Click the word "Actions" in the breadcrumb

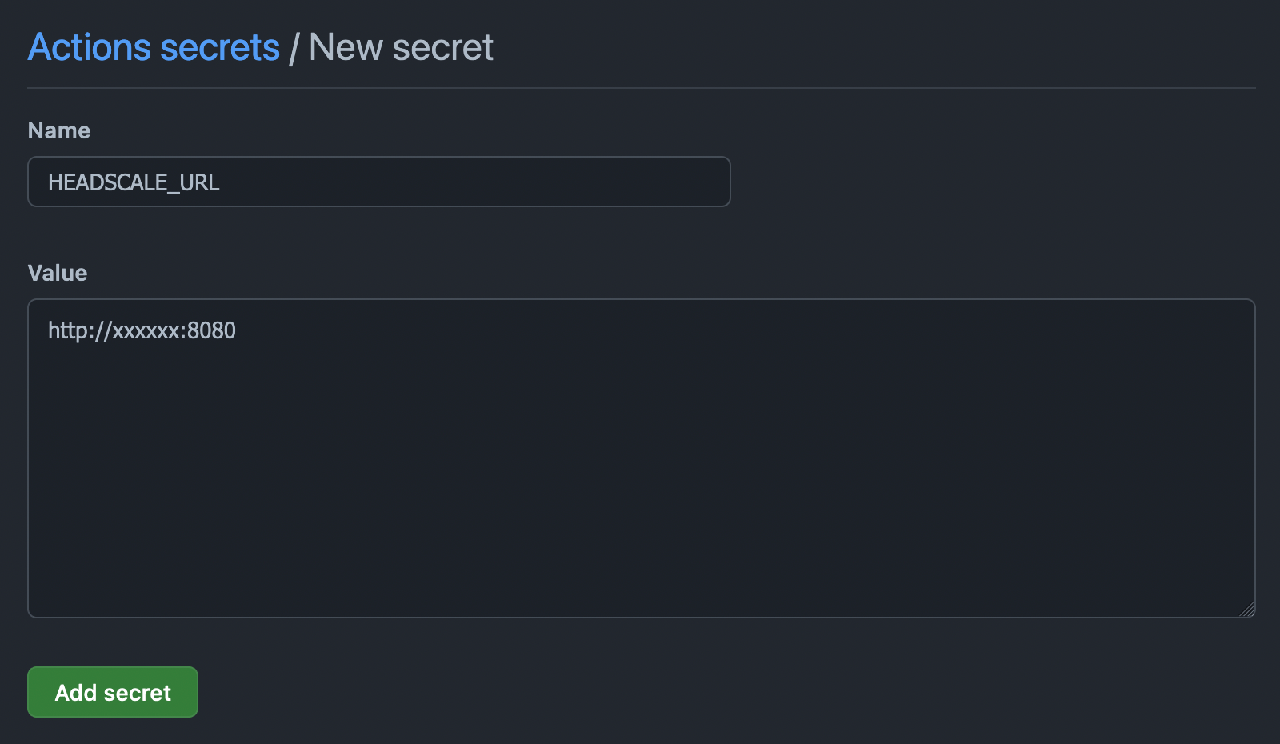pyautogui.click(x=88, y=47)
